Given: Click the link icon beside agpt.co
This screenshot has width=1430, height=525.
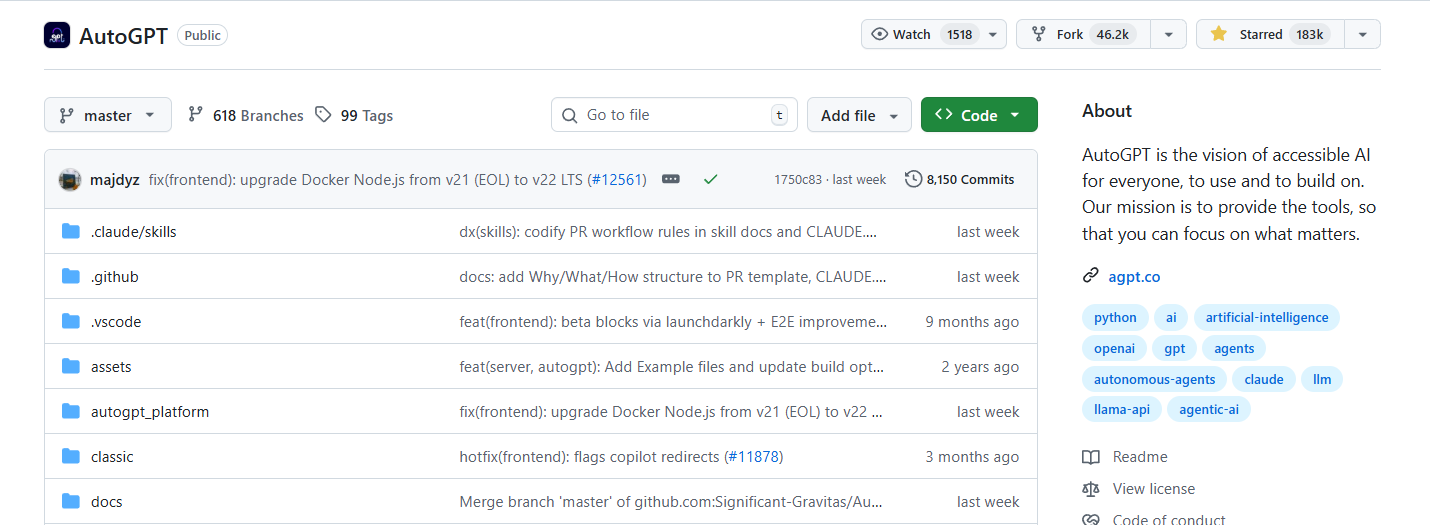Looking at the screenshot, I should pyautogui.click(x=1090, y=276).
